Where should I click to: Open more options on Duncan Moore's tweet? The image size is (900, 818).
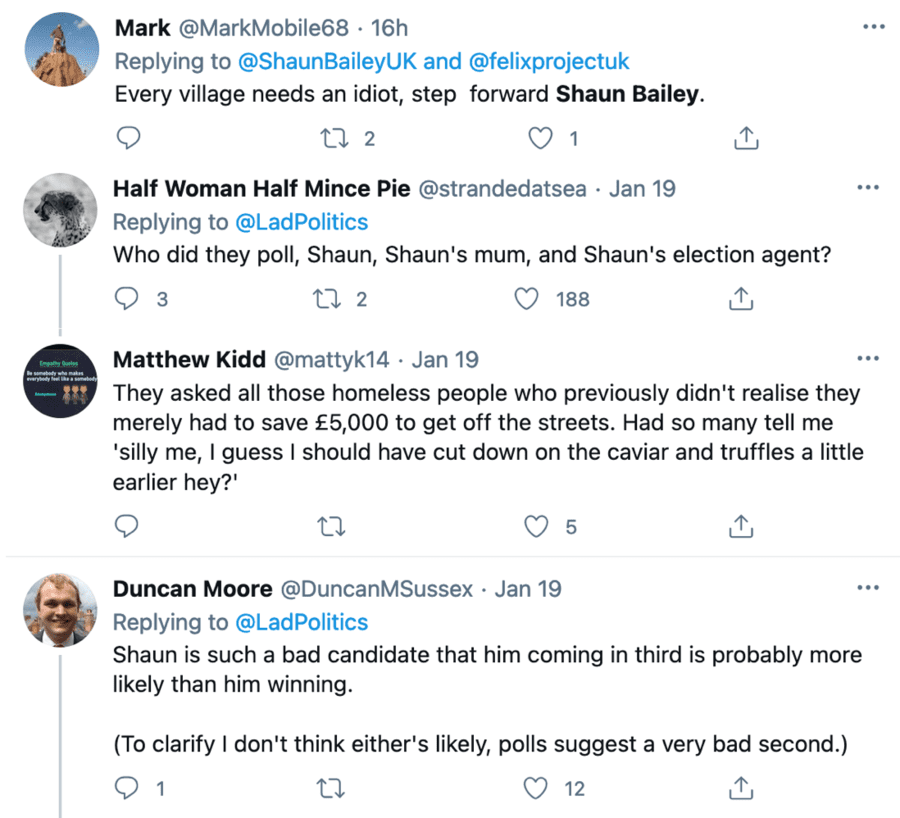868,590
